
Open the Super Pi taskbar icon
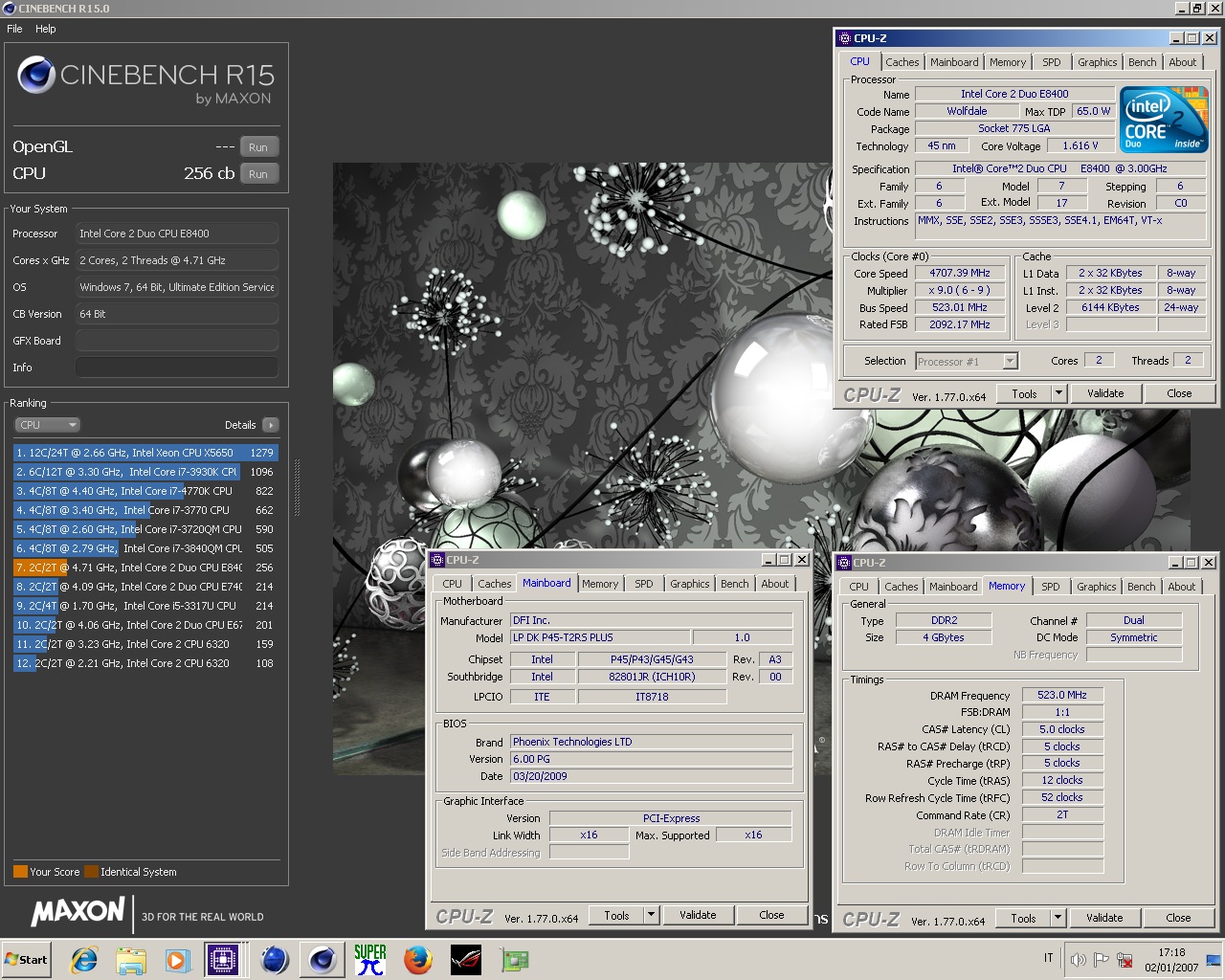click(x=370, y=960)
